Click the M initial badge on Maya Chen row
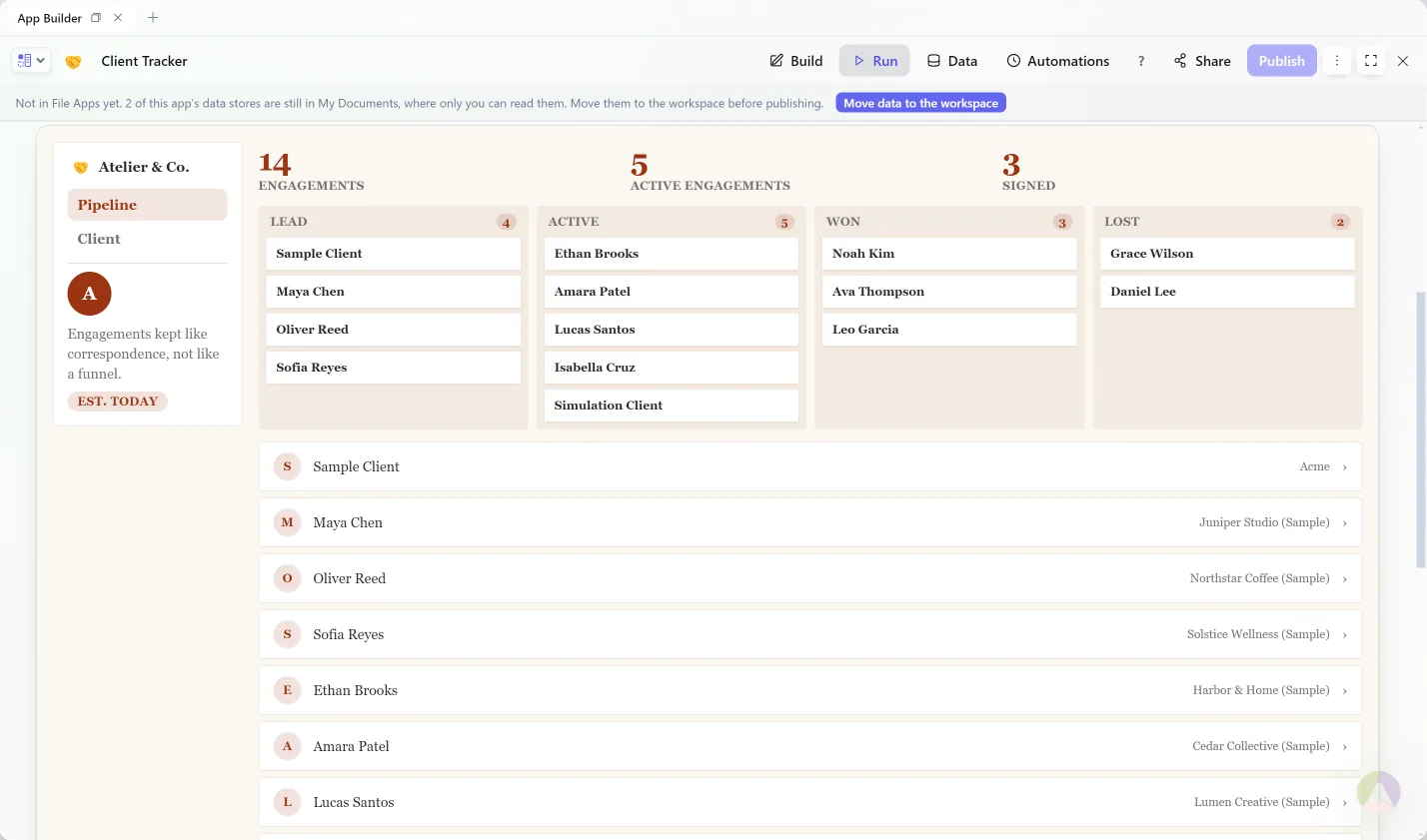The image size is (1427, 840). pos(287,522)
